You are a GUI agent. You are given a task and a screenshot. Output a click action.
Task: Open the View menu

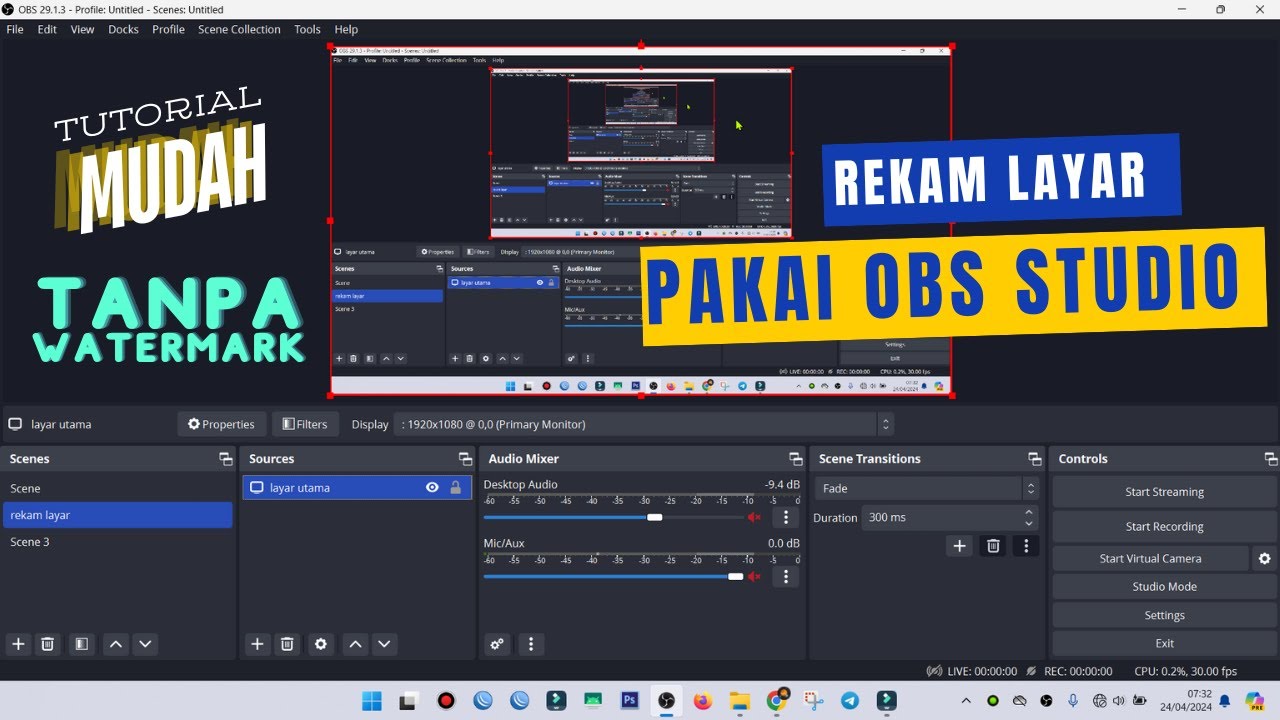82,29
